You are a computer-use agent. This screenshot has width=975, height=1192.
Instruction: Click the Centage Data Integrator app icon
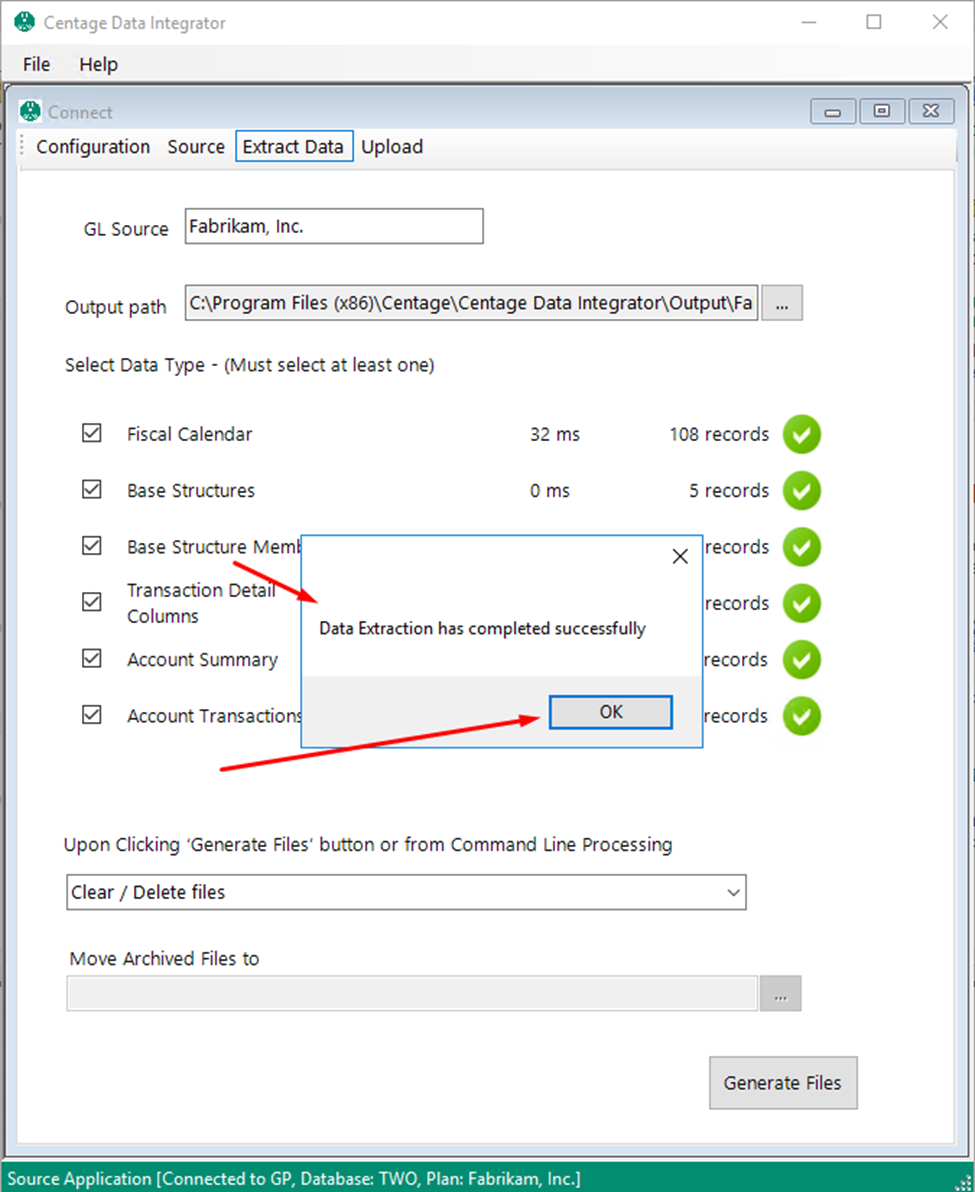click(x=24, y=22)
